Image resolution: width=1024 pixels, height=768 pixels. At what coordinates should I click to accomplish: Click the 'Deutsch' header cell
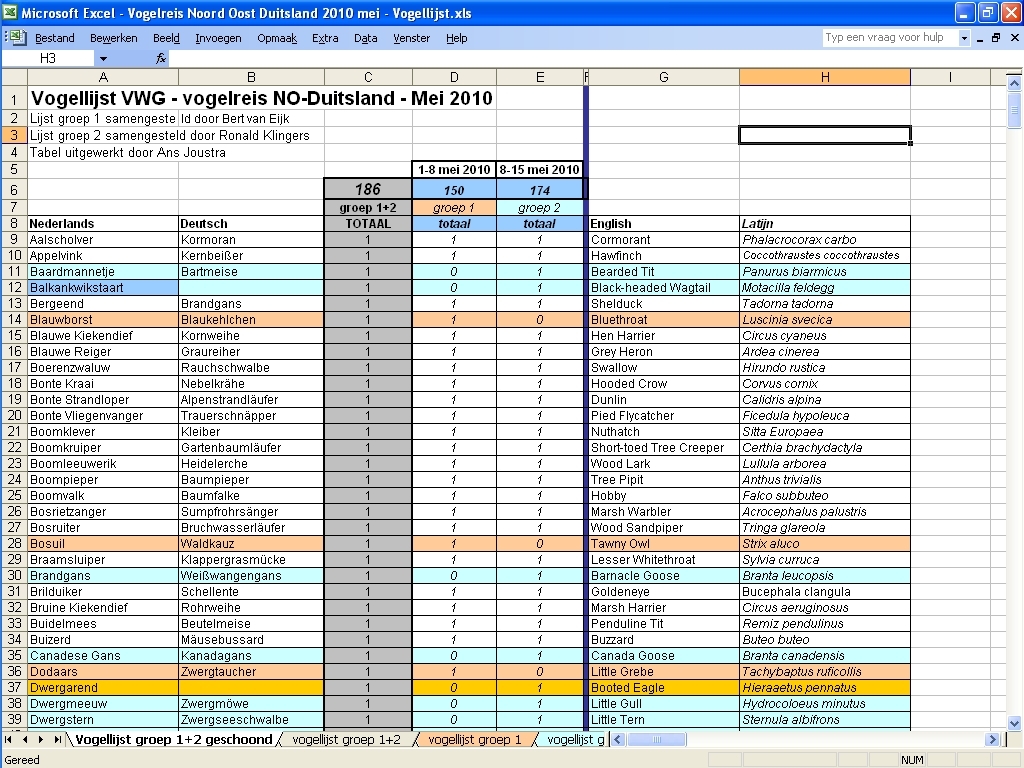click(x=251, y=224)
